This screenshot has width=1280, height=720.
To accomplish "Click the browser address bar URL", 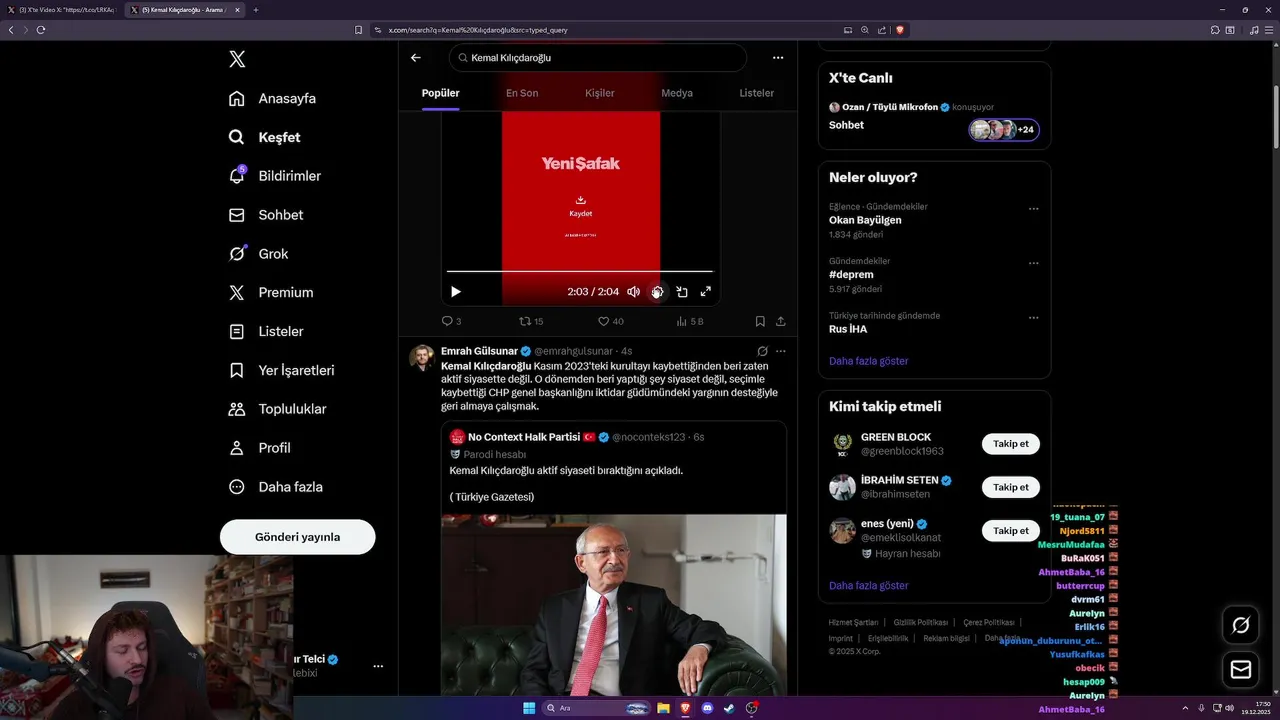I will click(478, 30).
